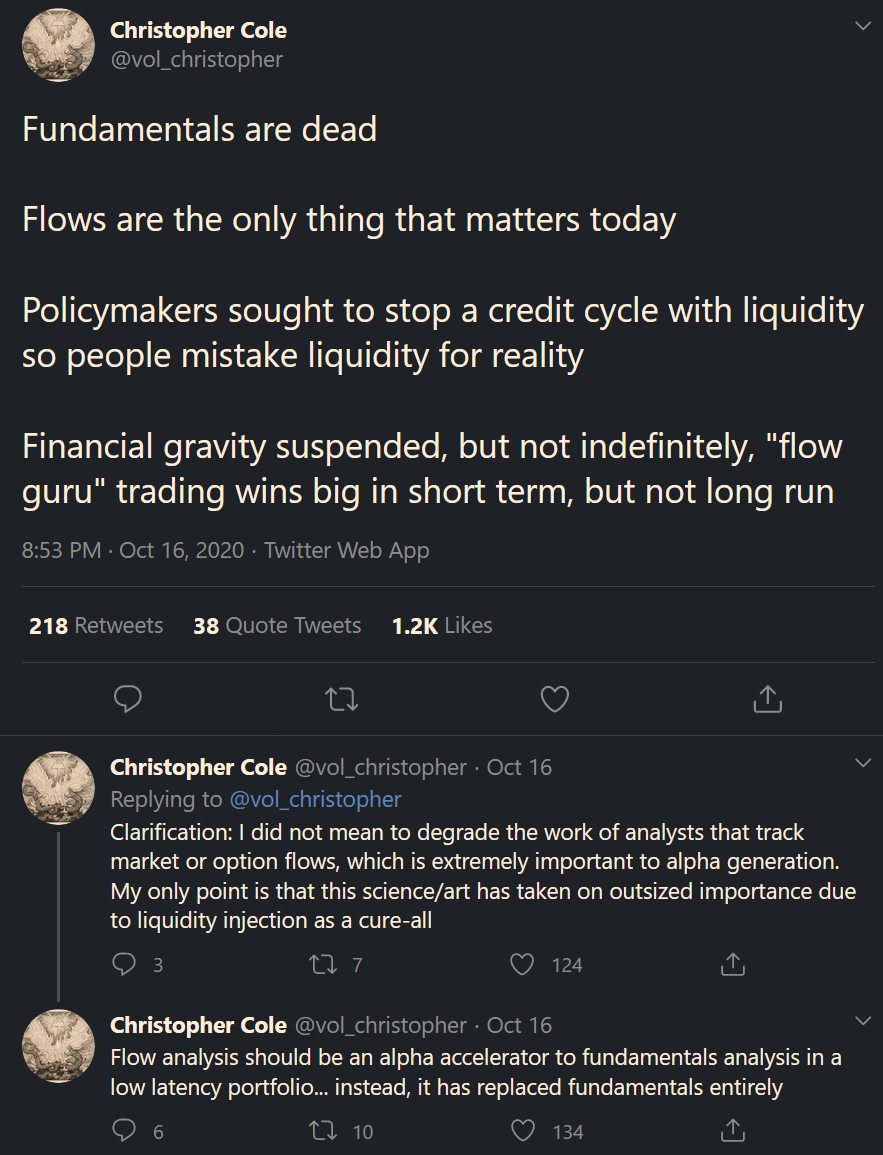Viewport: 883px width, 1155px height.
Task: Open the main tweet's more options chevron
Action: (x=861, y=27)
